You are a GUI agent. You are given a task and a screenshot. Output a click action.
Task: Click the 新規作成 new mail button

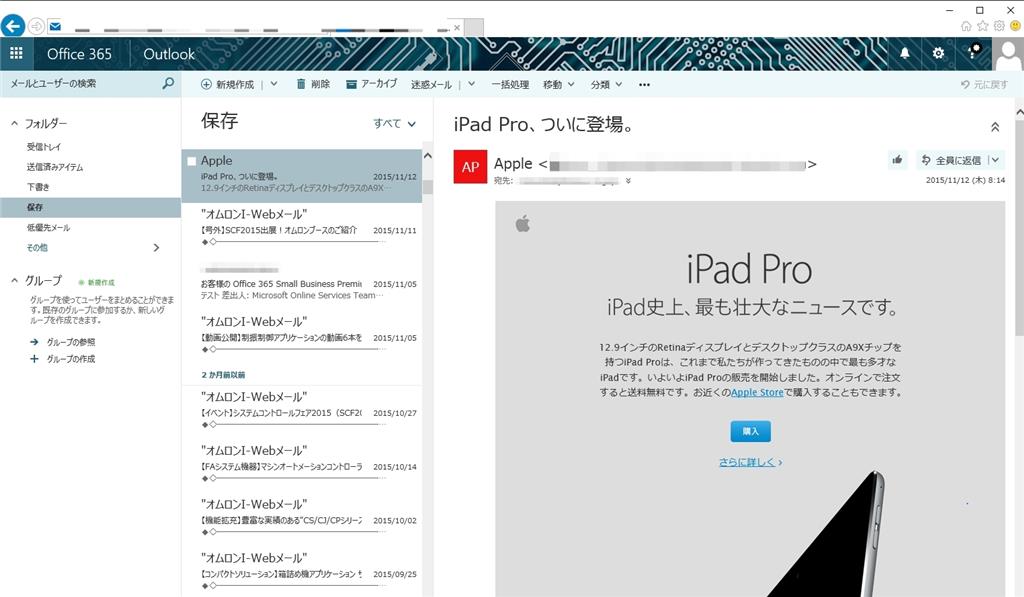pos(227,84)
